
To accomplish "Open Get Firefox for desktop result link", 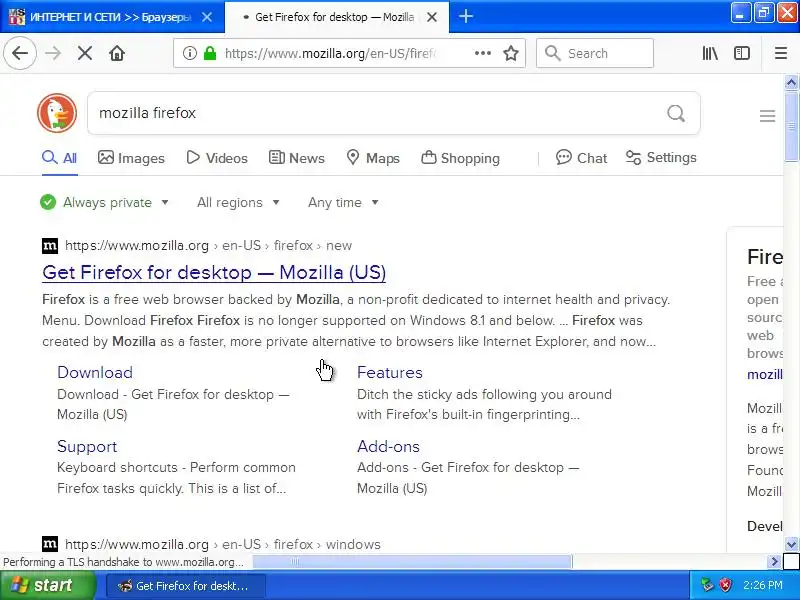I will 214,272.
